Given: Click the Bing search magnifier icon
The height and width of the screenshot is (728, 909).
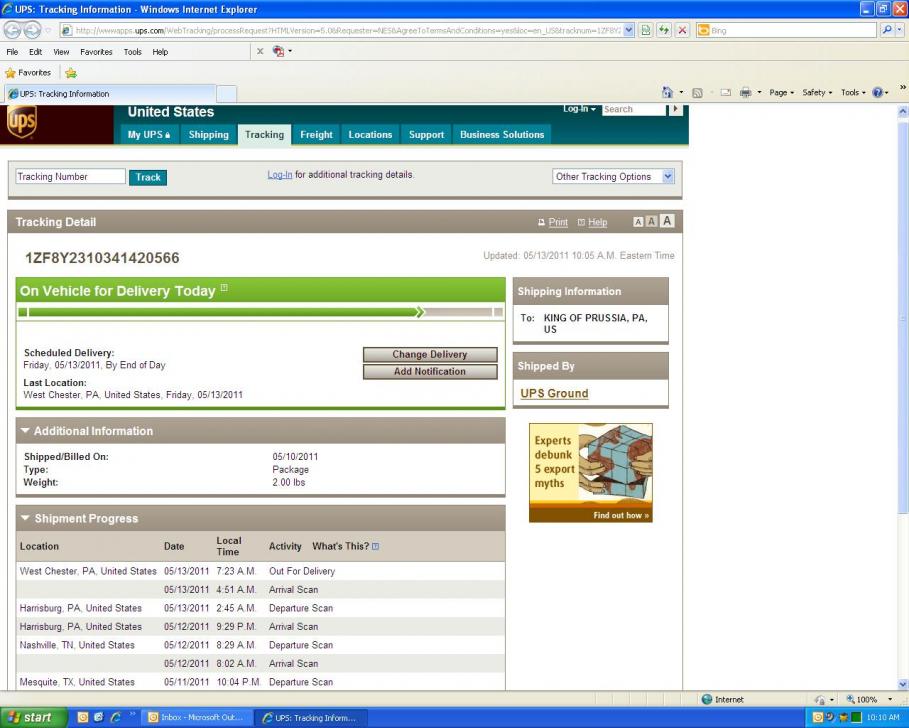Looking at the screenshot, I should coord(886,30).
